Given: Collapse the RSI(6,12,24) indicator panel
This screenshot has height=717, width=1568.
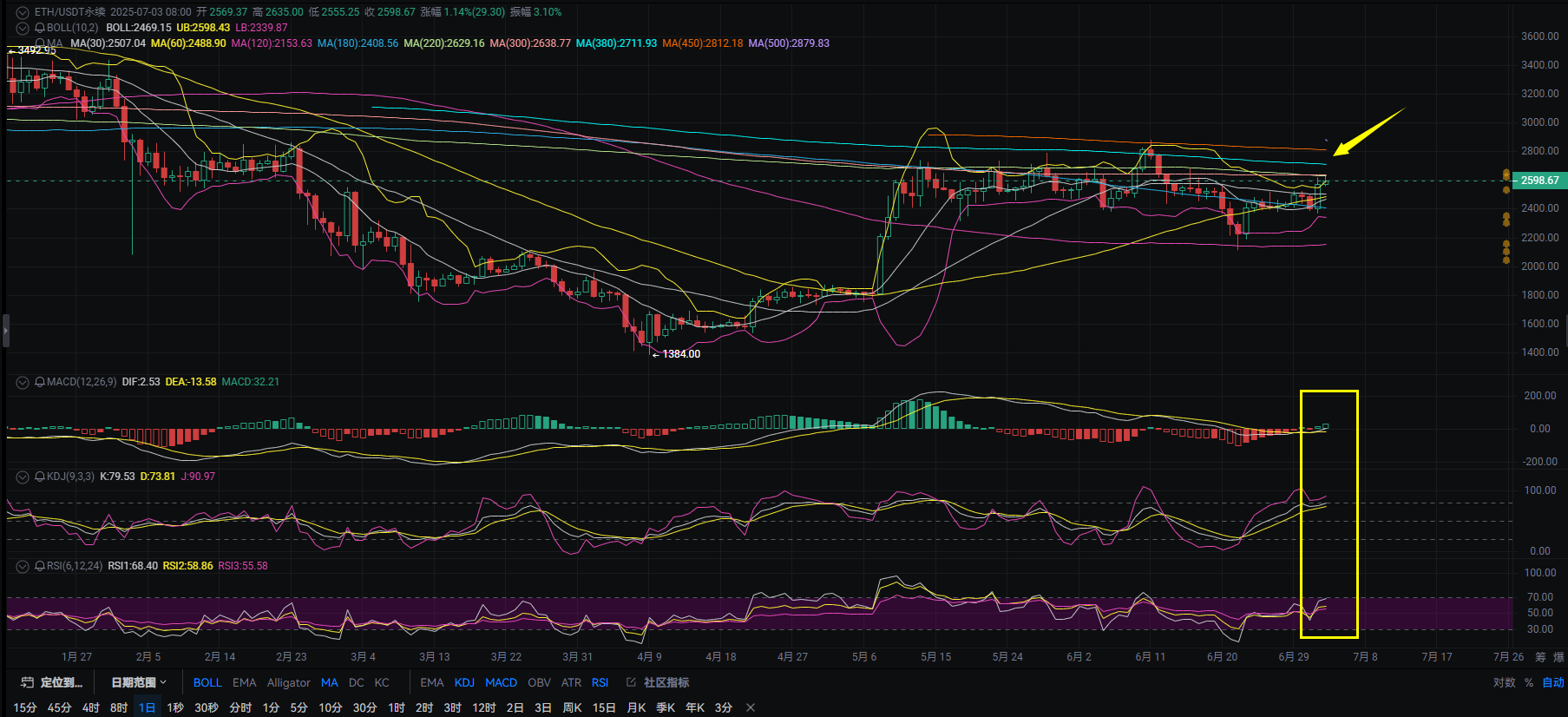Looking at the screenshot, I should (x=23, y=566).
